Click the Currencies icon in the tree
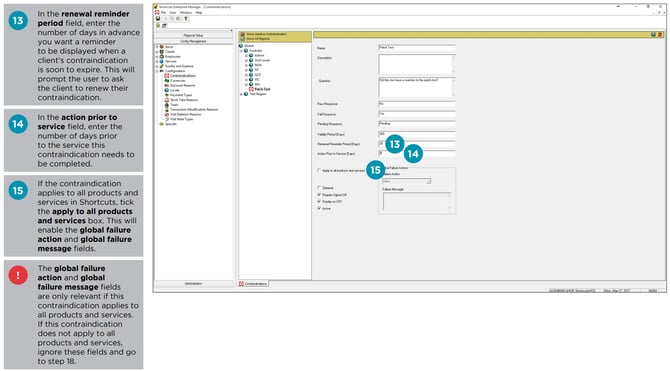This screenshot has height=371, width=670. (x=167, y=80)
